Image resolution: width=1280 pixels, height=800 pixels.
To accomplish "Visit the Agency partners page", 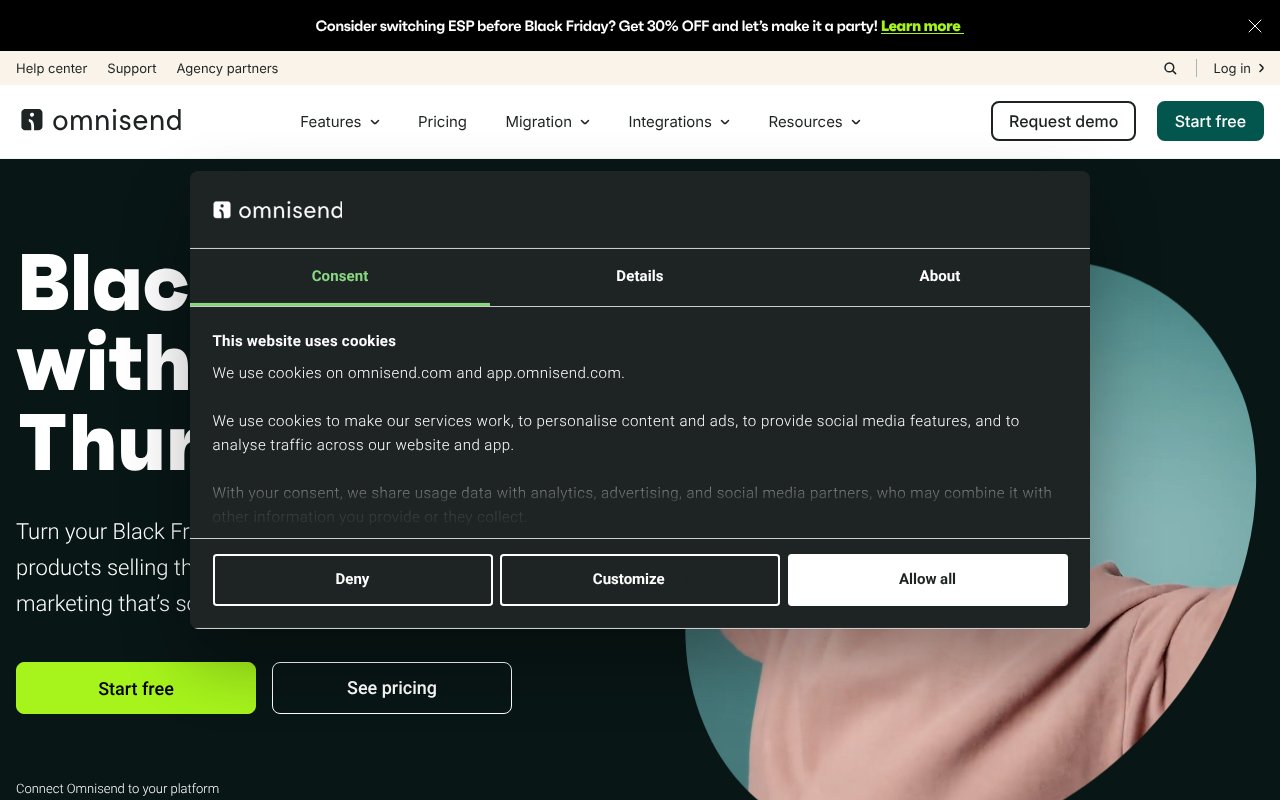I will (227, 68).
